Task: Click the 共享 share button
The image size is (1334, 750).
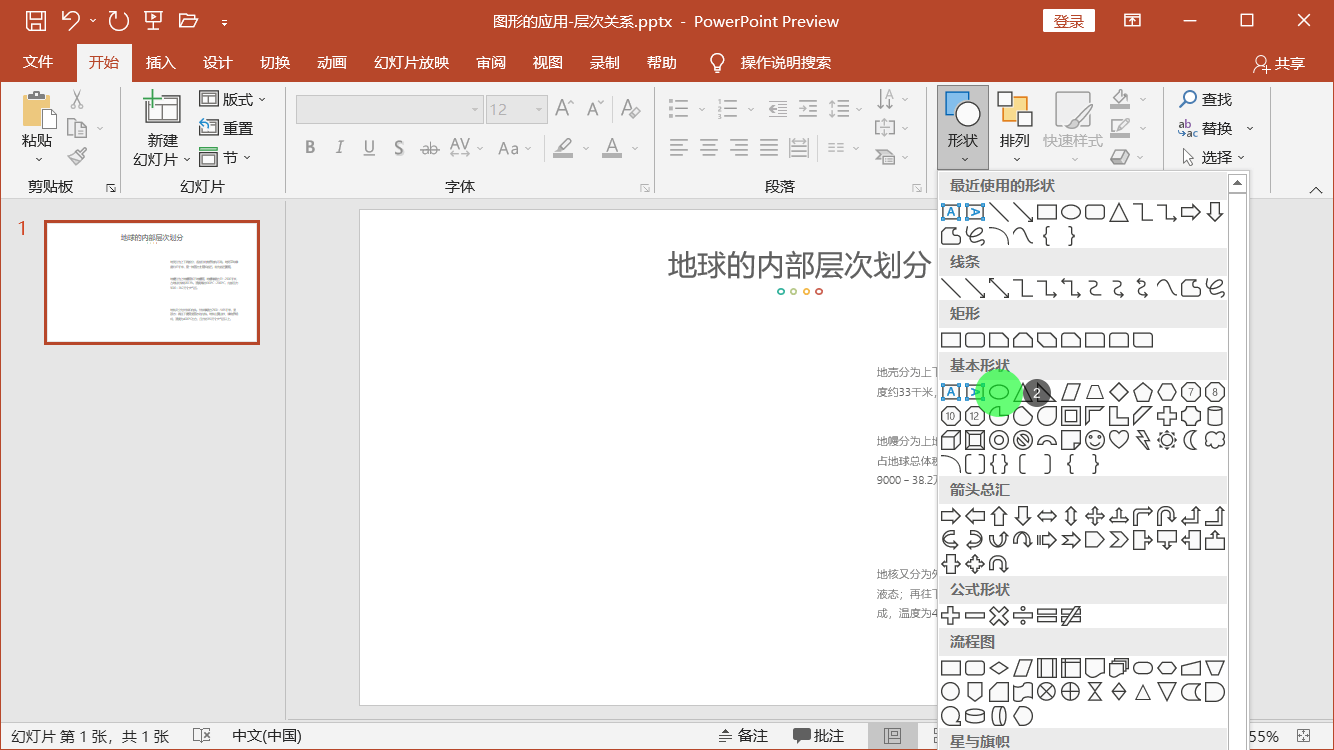Action: pyautogui.click(x=1279, y=63)
